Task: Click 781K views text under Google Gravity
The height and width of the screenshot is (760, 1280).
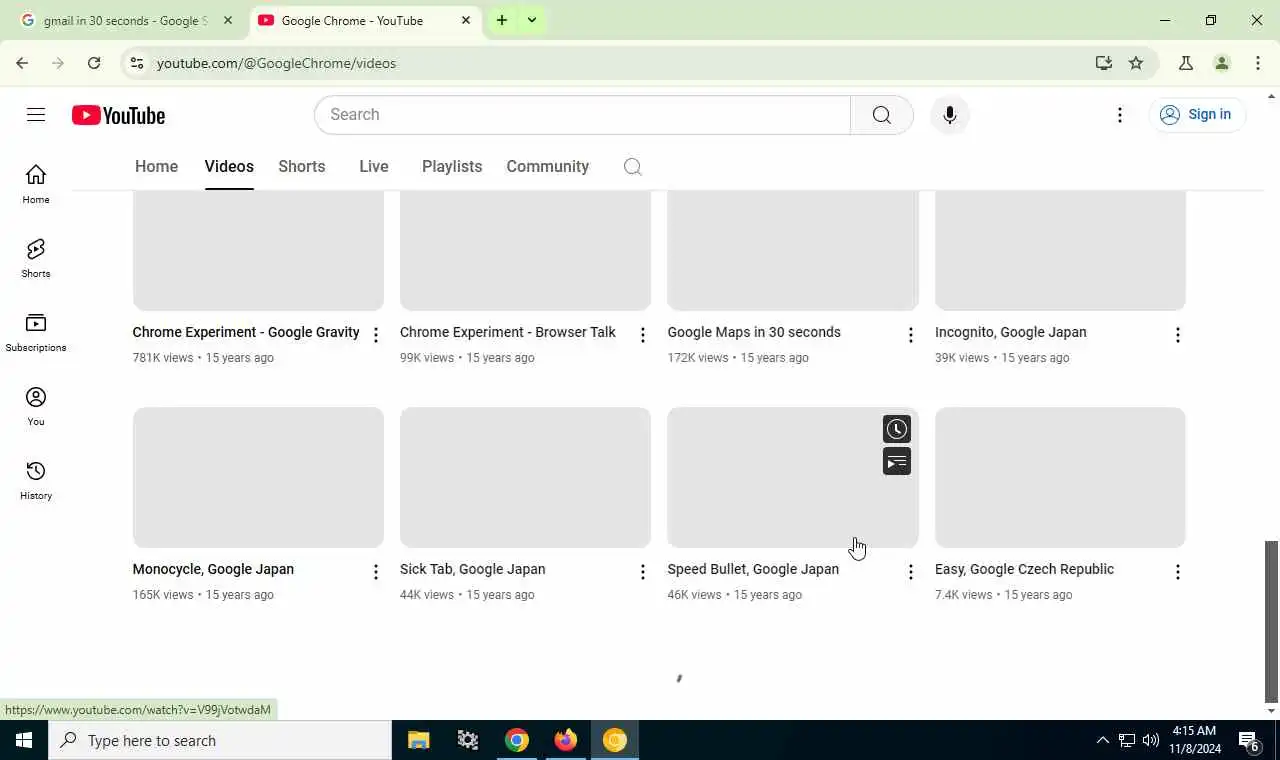Action: point(163,357)
